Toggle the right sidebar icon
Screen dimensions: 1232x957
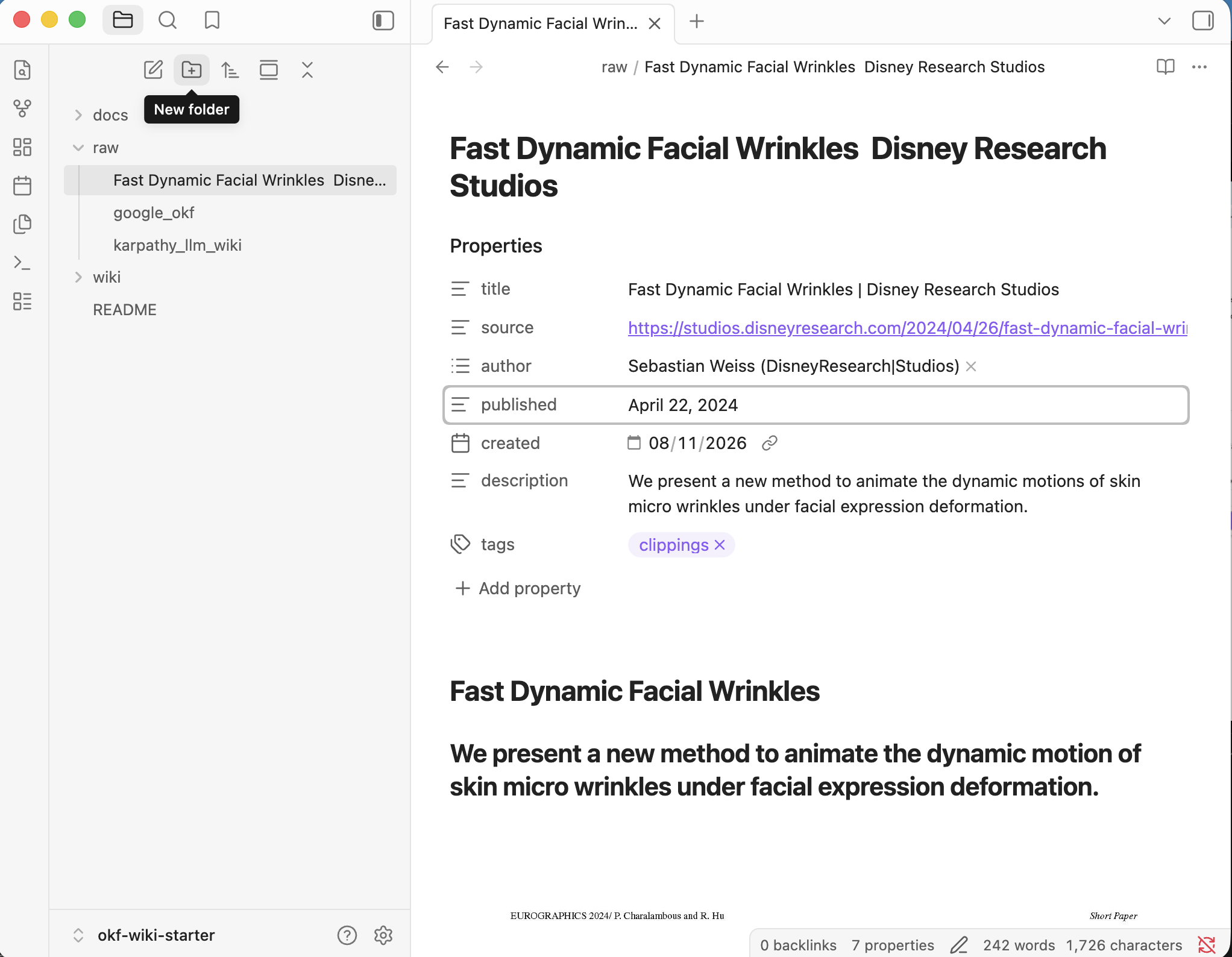1203,20
